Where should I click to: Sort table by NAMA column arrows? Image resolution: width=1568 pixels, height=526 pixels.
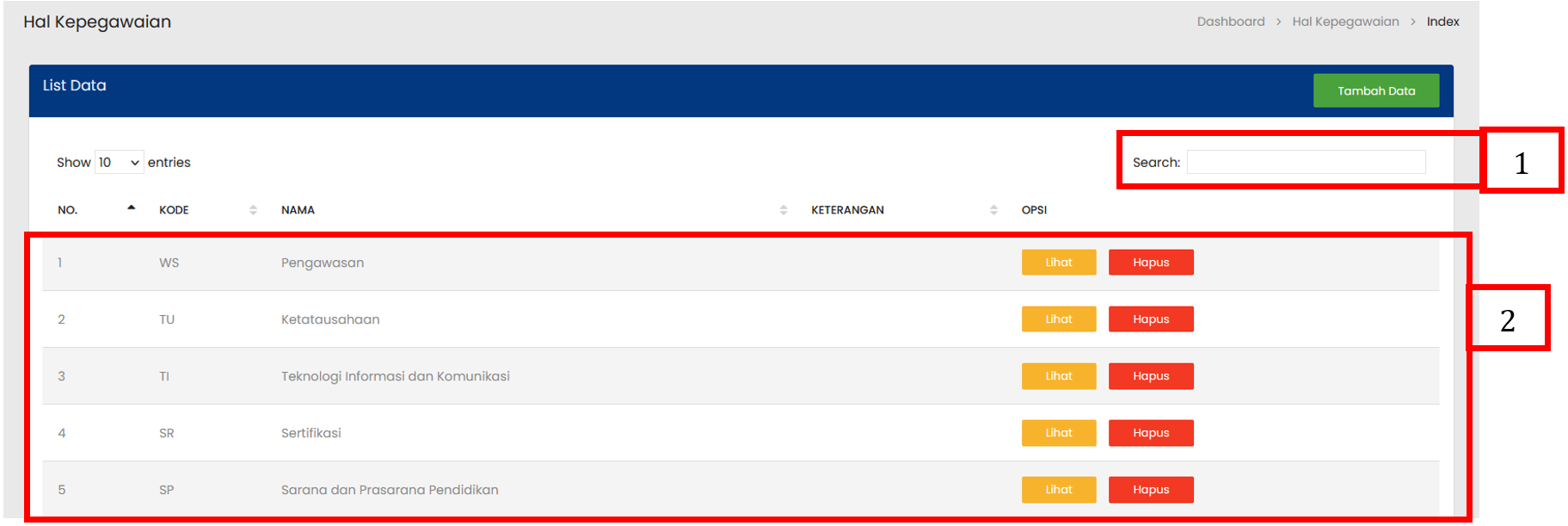tap(783, 210)
